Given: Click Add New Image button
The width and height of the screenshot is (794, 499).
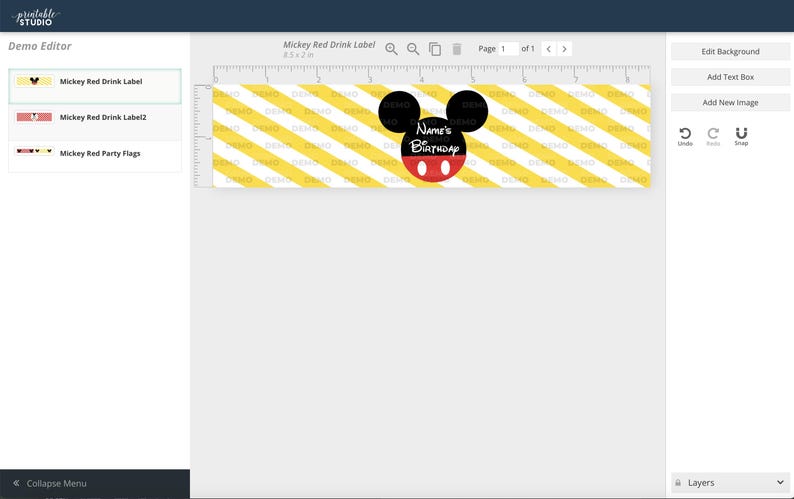Looking at the screenshot, I should pos(730,102).
